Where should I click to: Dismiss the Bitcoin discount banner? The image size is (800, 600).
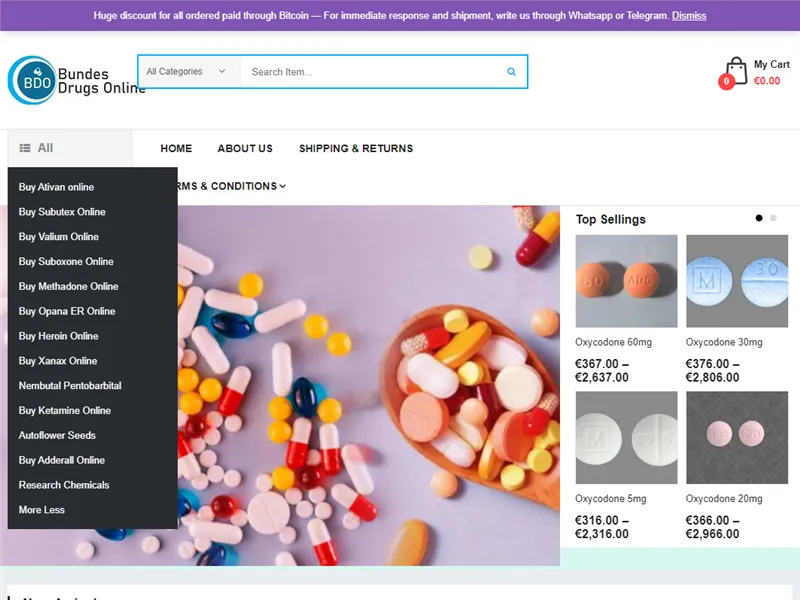(689, 16)
